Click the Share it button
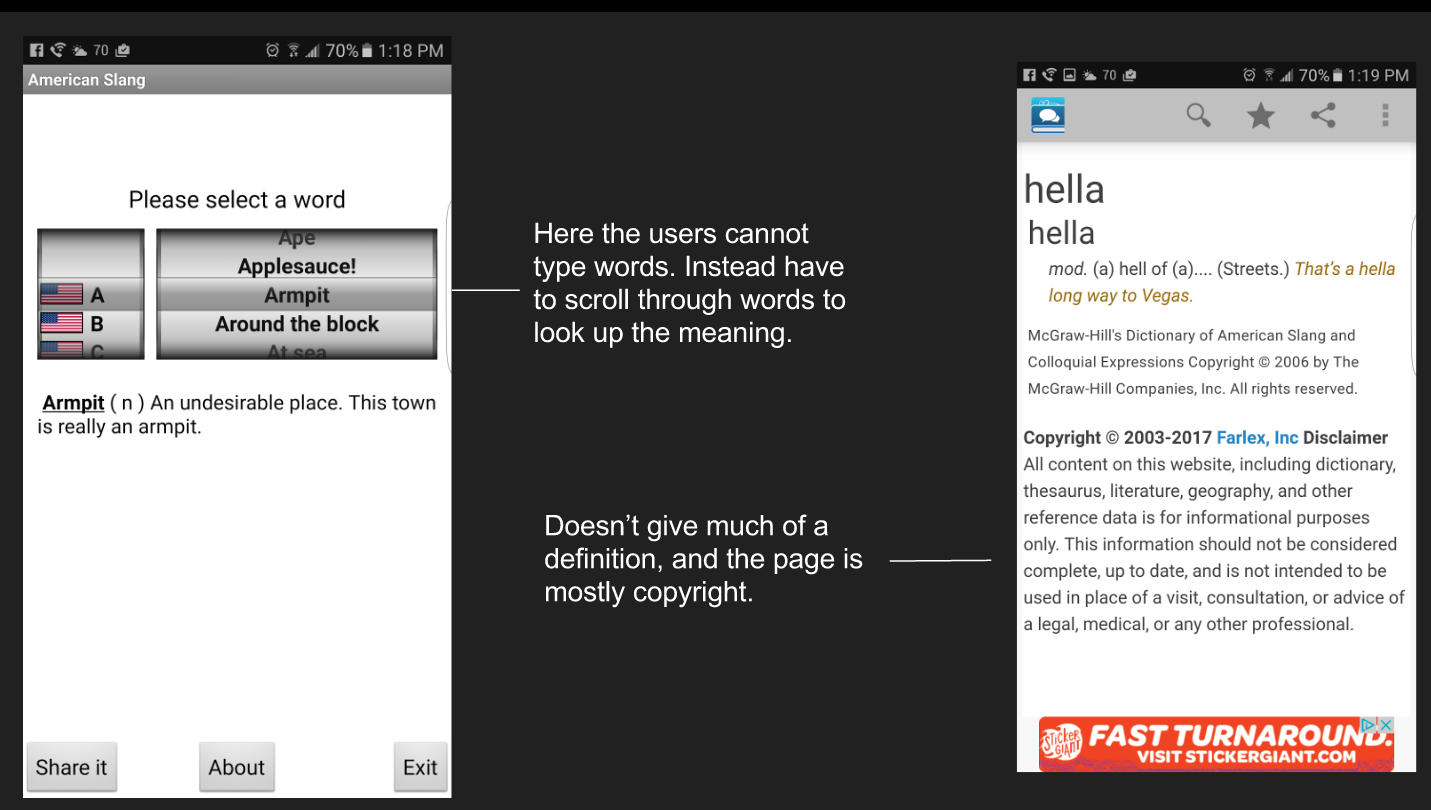1431x810 pixels. pyautogui.click(x=71, y=767)
